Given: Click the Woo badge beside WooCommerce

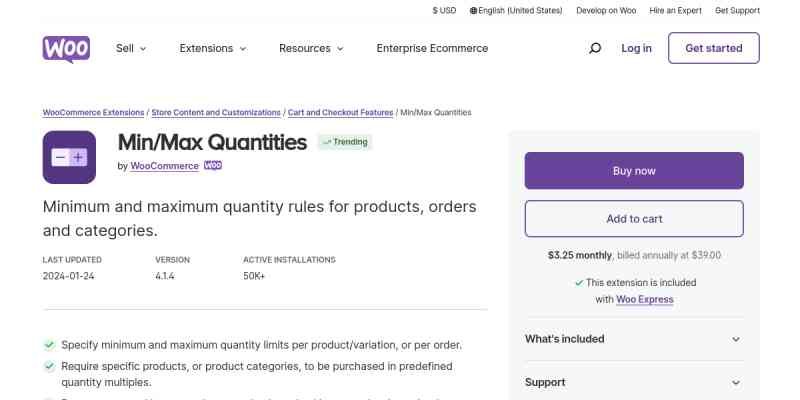Looking at the screenshot, I should click(213, 166).
